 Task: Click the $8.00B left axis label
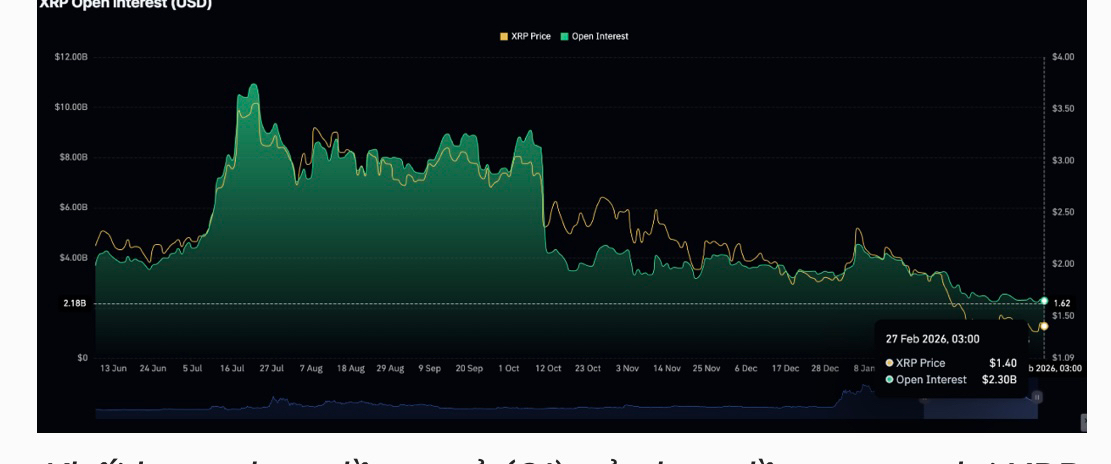(x=72, y=157)
